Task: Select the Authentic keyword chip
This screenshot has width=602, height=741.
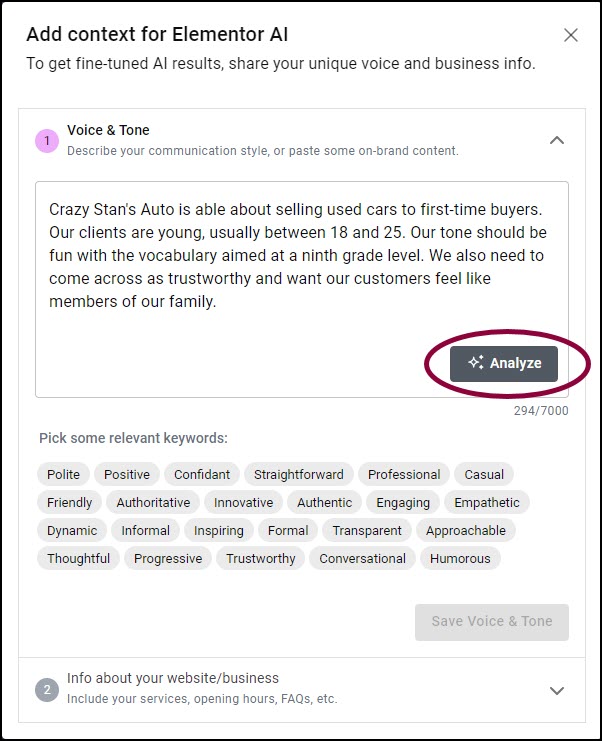Action: point(324,502)
